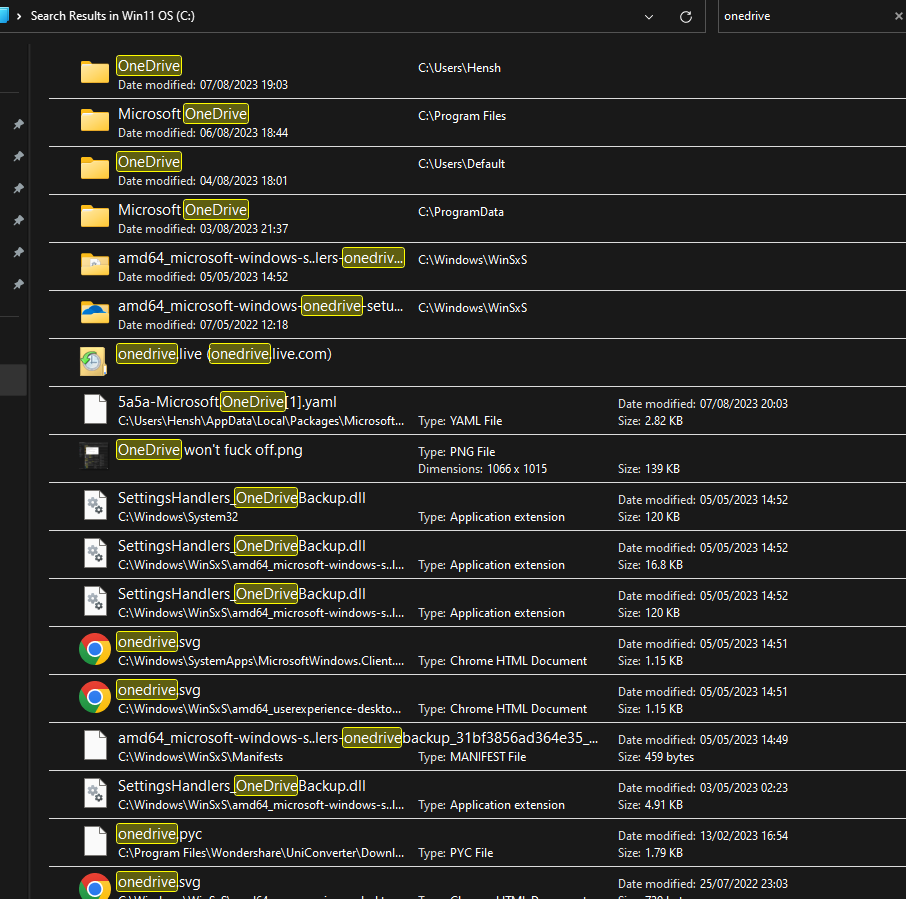Click Date modified: 13/02/2023 16:54
Screen dimensions: 906x899
(x=703, y=835)
